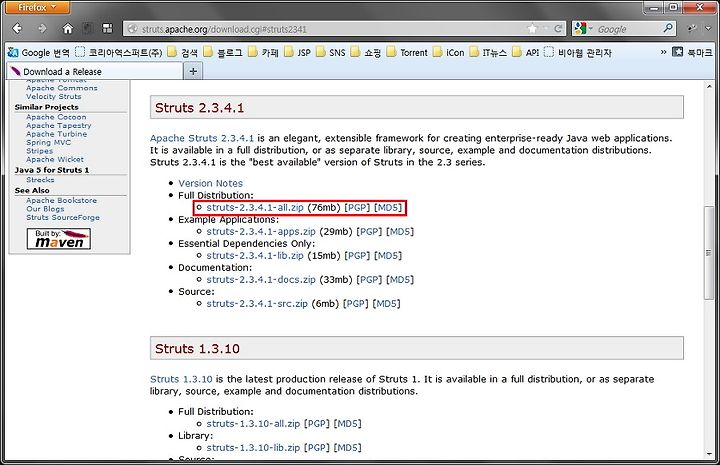Open the 북마크 bookmarks menu button
Viewport: 720px width, 465px height.
coord(692,52)
